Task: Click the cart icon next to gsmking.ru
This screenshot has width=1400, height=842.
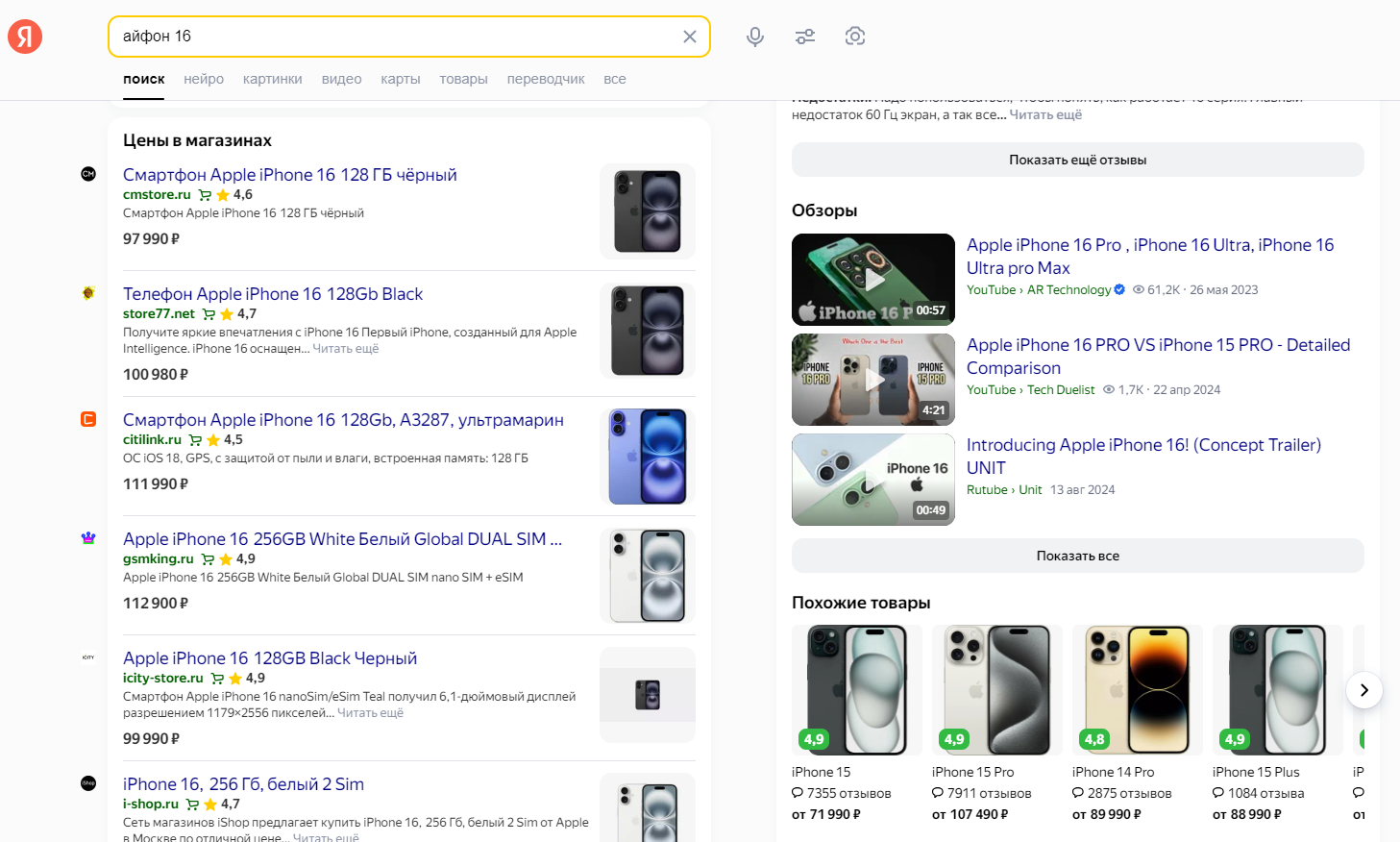Action: pos(208,559)
